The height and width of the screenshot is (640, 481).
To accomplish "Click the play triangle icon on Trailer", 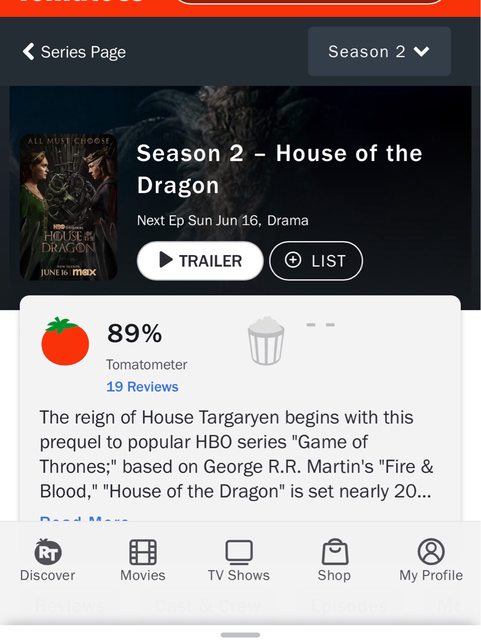I will tap(165, 260).
